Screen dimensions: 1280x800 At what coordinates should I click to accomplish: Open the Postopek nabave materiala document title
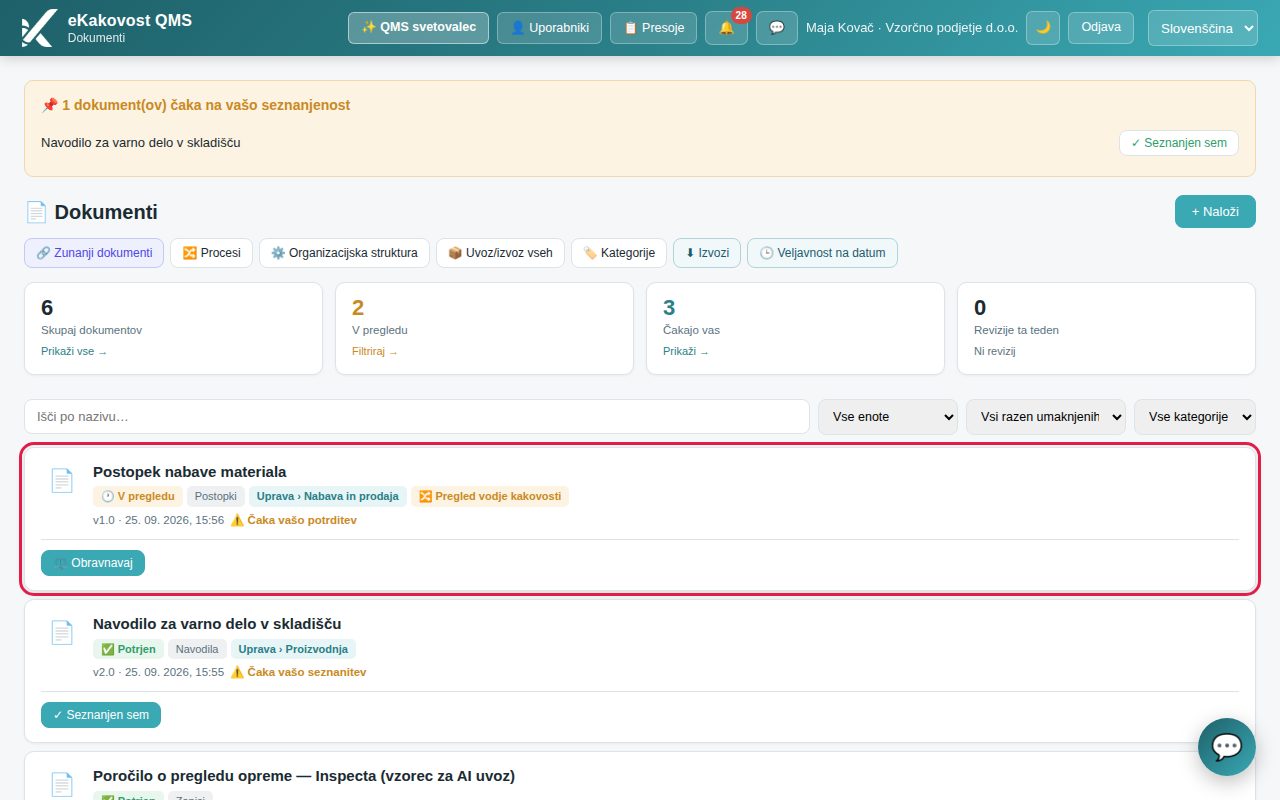click(x=190, y=472)
